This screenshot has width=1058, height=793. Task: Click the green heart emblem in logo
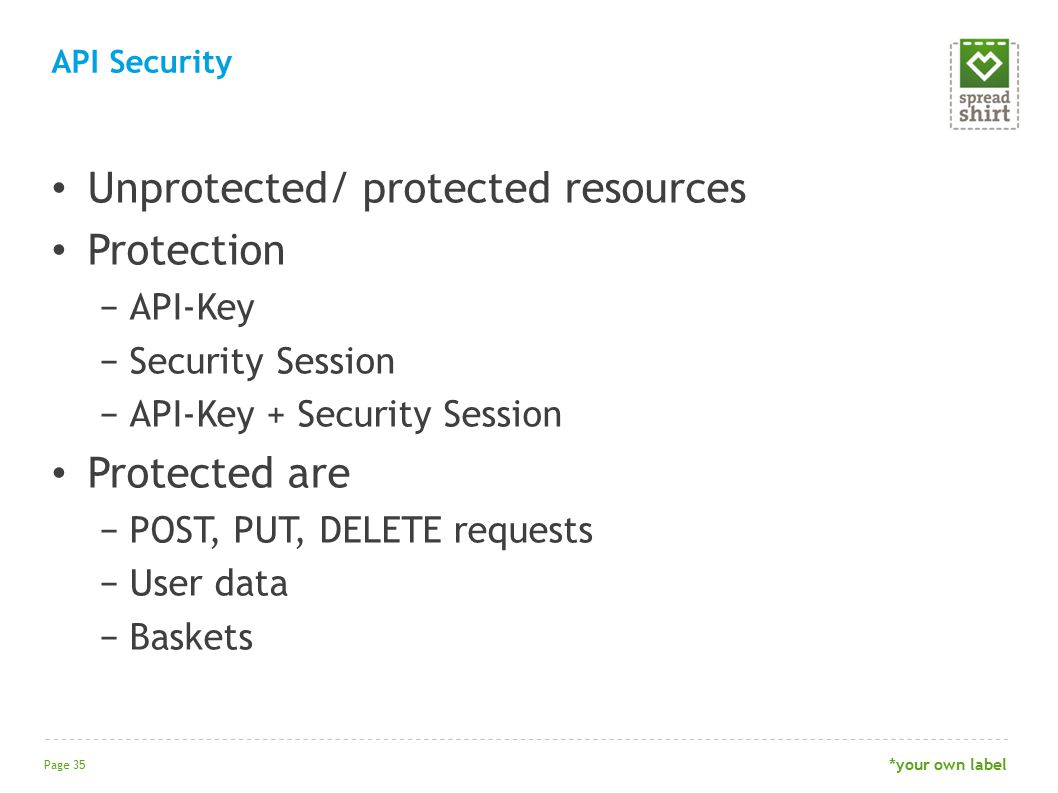pyautogui.click(x=984, y=63)
